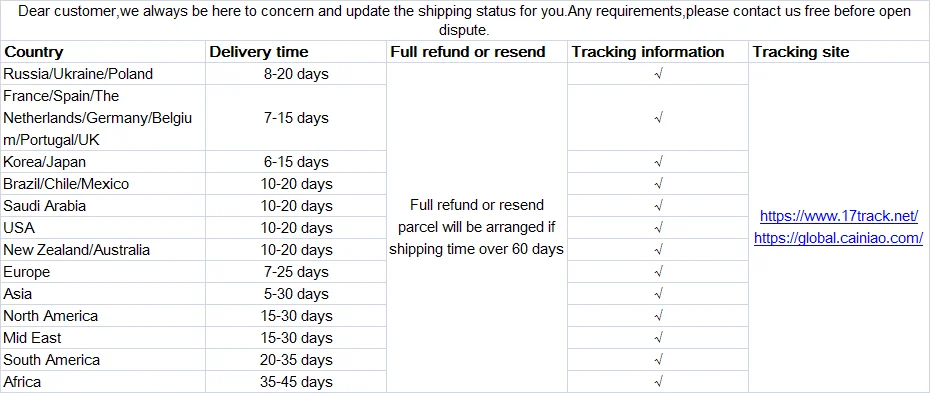This screenshot has width=930, height=393.
Task: Click the Dear customer notice text
Action: [x=464, y=20]
